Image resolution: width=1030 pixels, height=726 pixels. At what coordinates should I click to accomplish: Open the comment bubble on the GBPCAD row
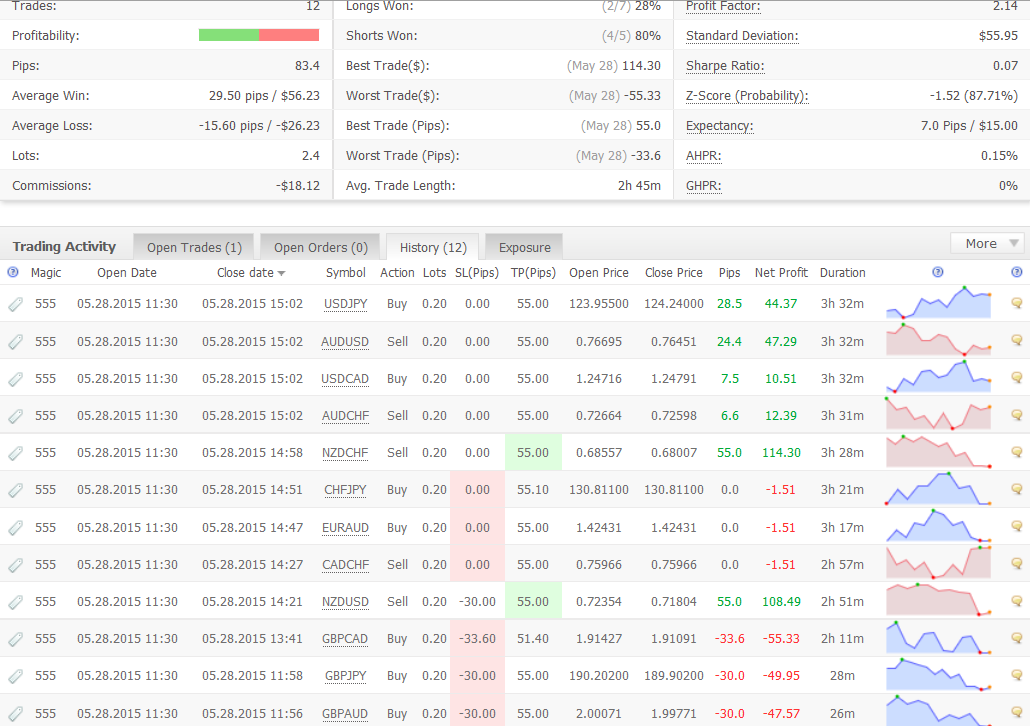[1016, 638]
